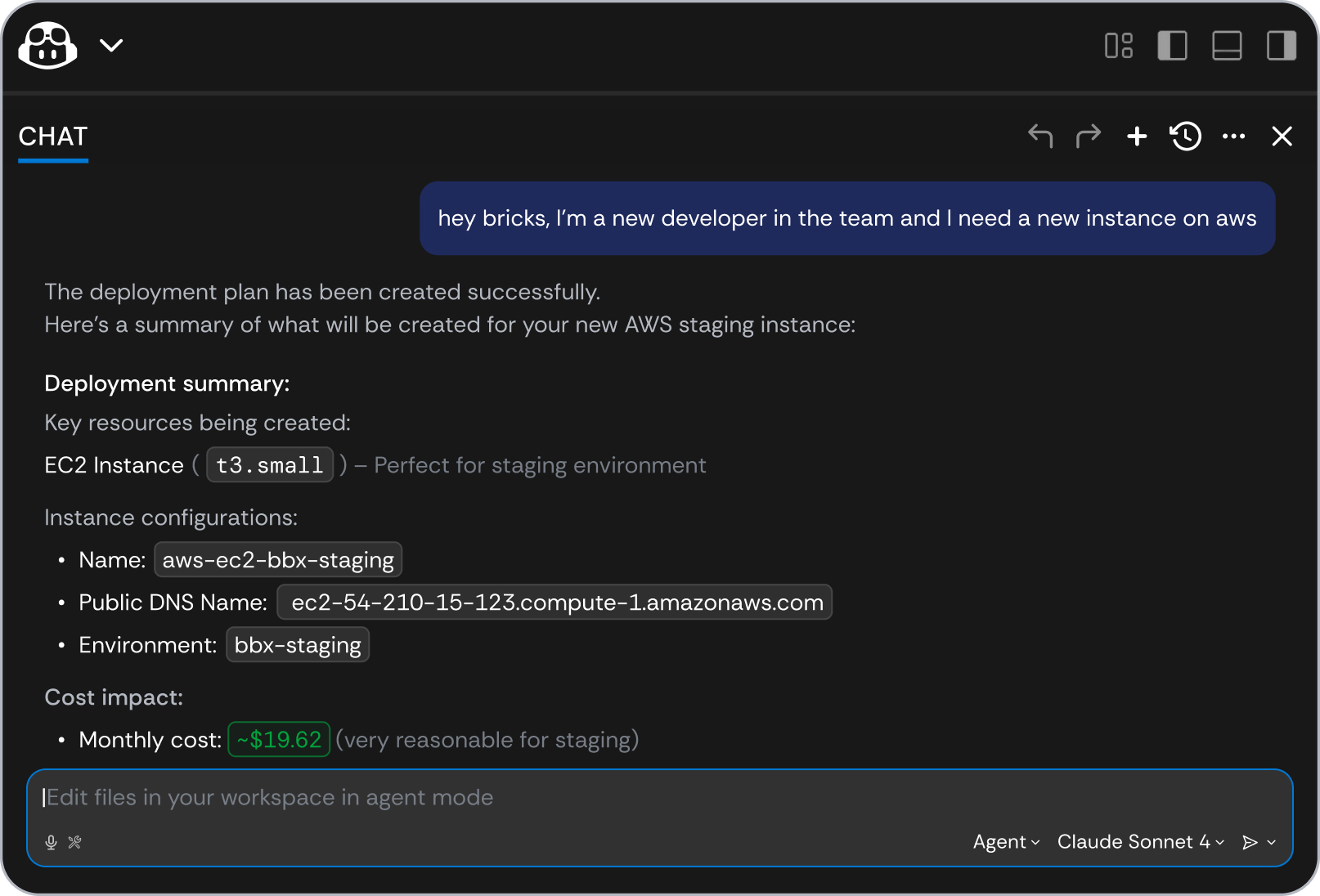
Task: Open the customize layout icon
Action: coord(1119,45)
